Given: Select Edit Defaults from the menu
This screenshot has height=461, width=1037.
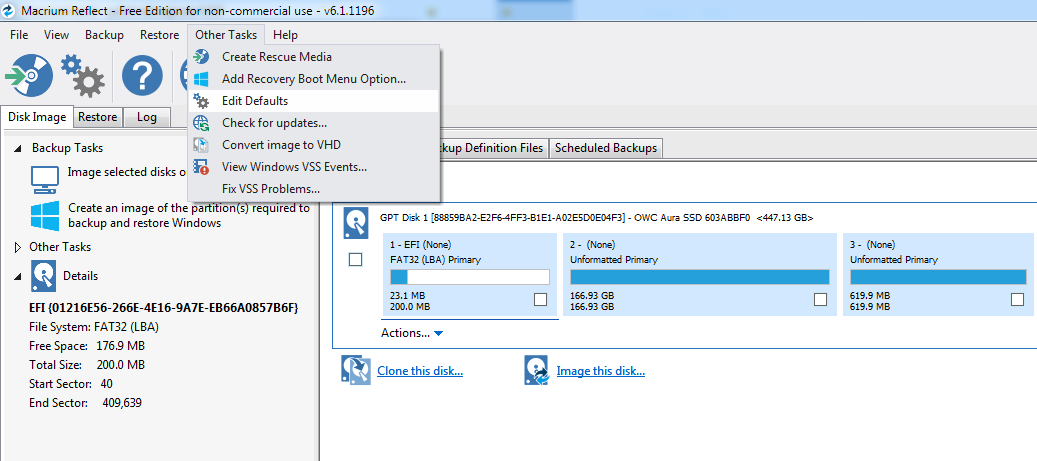Looking at the screenshot, I should click(x=255, y=101).
